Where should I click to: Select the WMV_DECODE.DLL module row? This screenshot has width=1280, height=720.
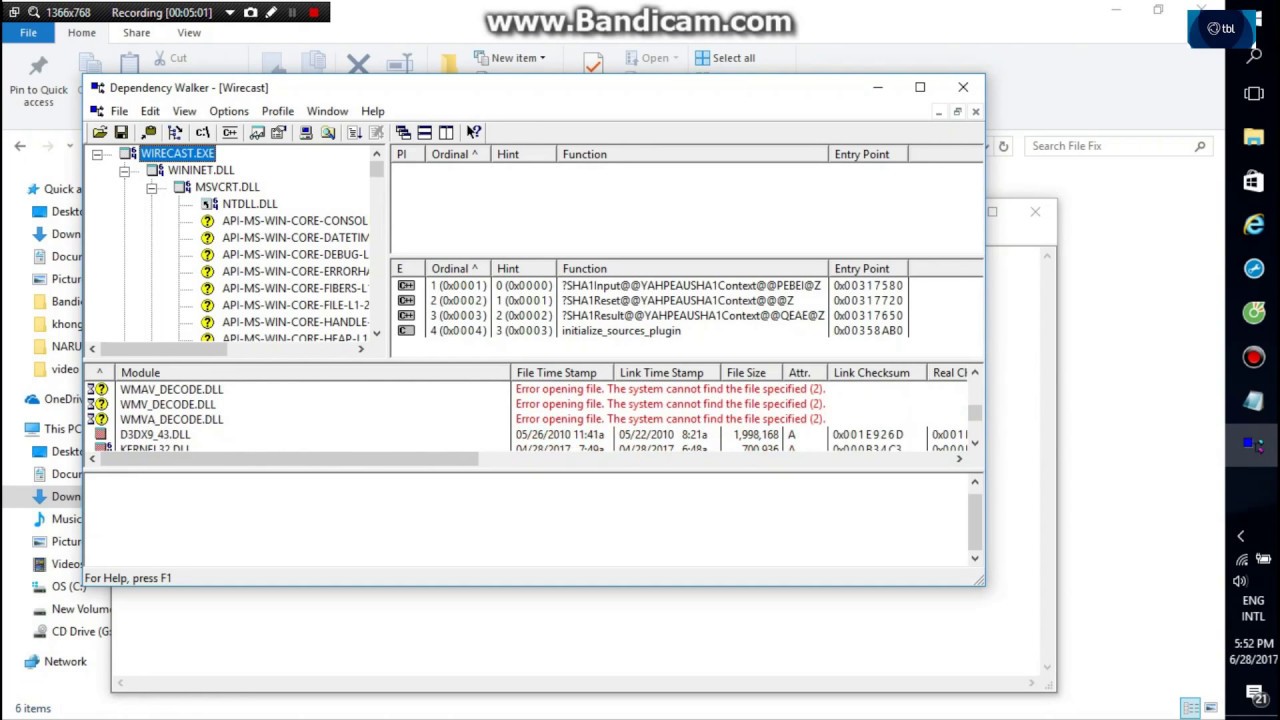tap(167, 404)
